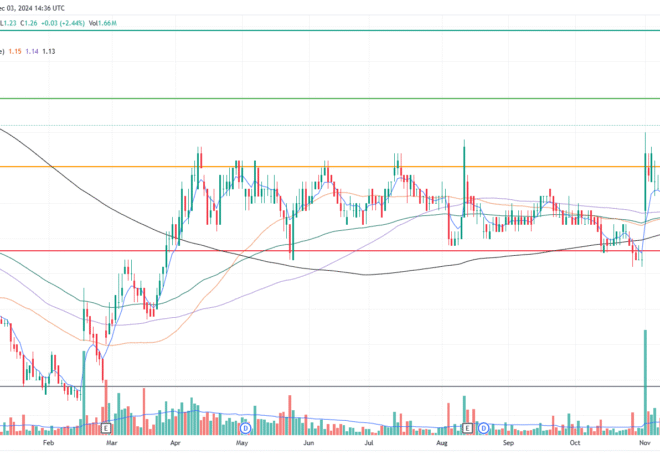Select the upper teal horizontal line
660x470 pixels.
[330, 30]
